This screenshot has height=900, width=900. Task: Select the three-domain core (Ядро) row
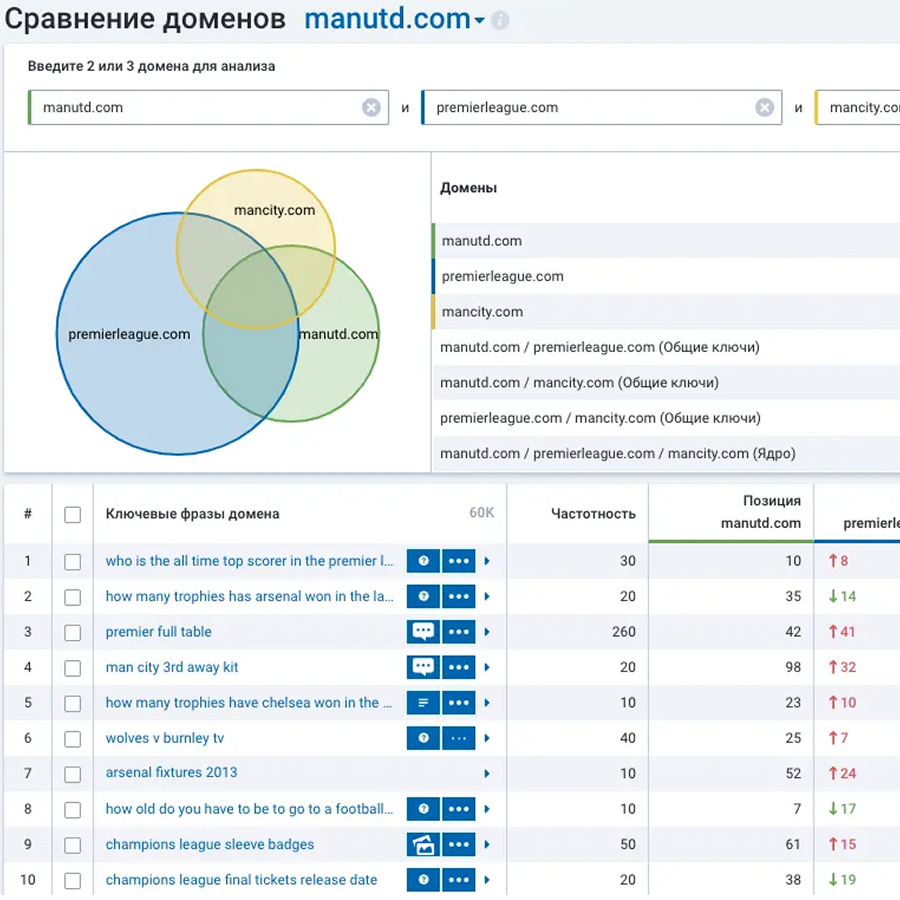pos(617,453)
